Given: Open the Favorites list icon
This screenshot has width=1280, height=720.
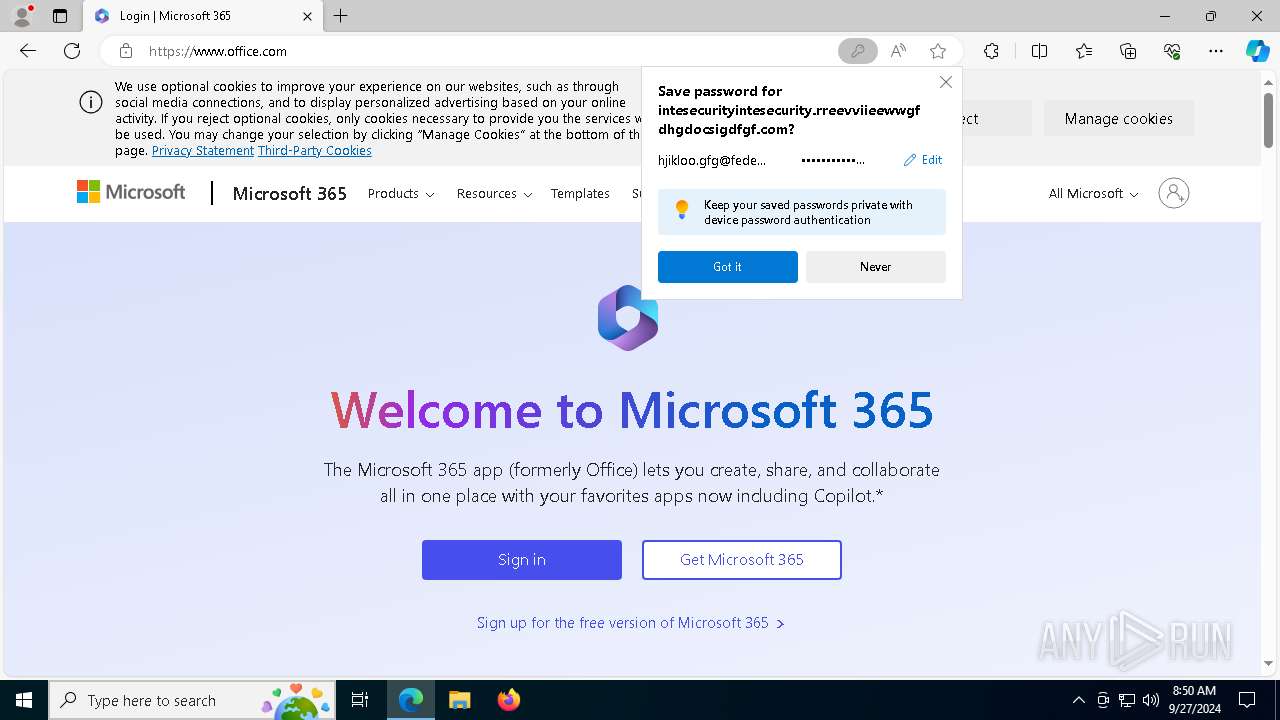Looking at the screenshot, I should point(1084,51).
